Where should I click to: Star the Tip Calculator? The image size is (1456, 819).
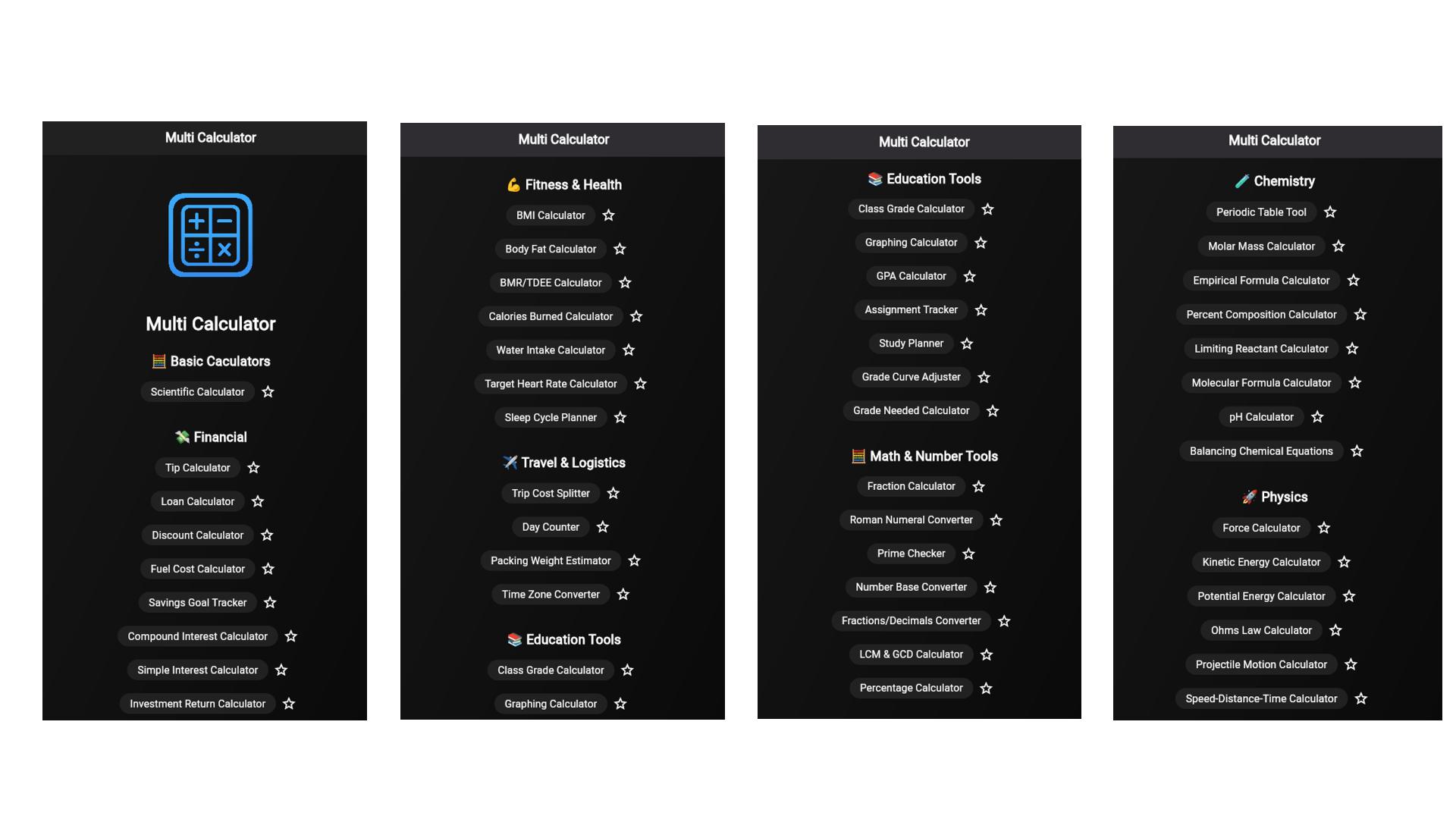click(x=253, y=468)
